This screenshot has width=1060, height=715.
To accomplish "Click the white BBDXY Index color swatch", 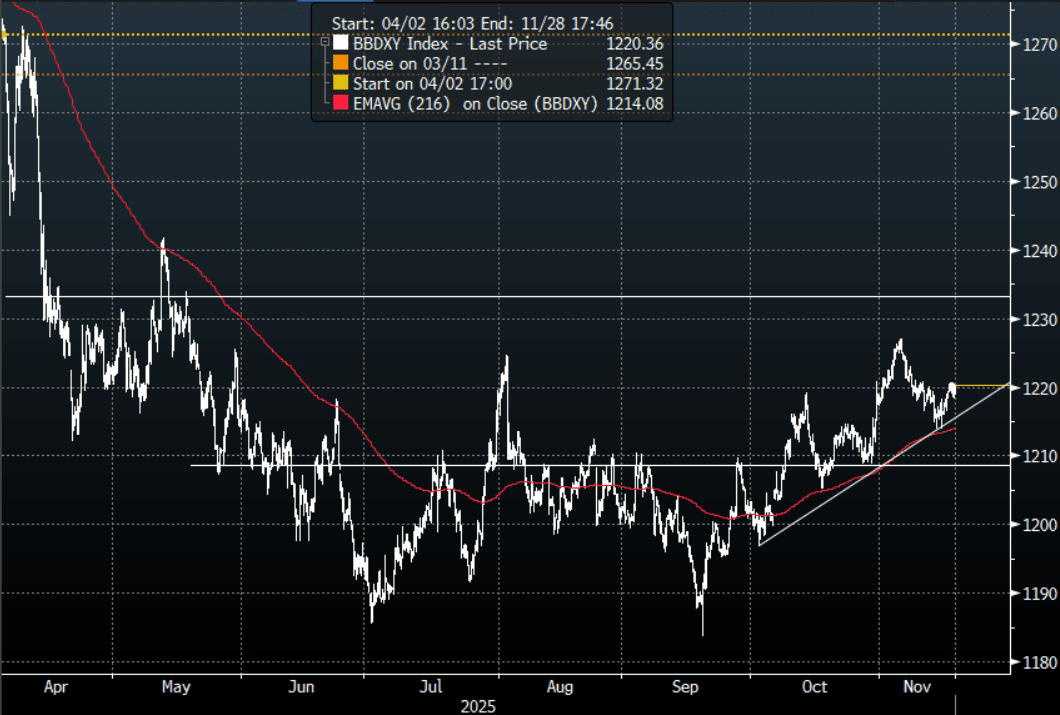I will pos(340,44).
